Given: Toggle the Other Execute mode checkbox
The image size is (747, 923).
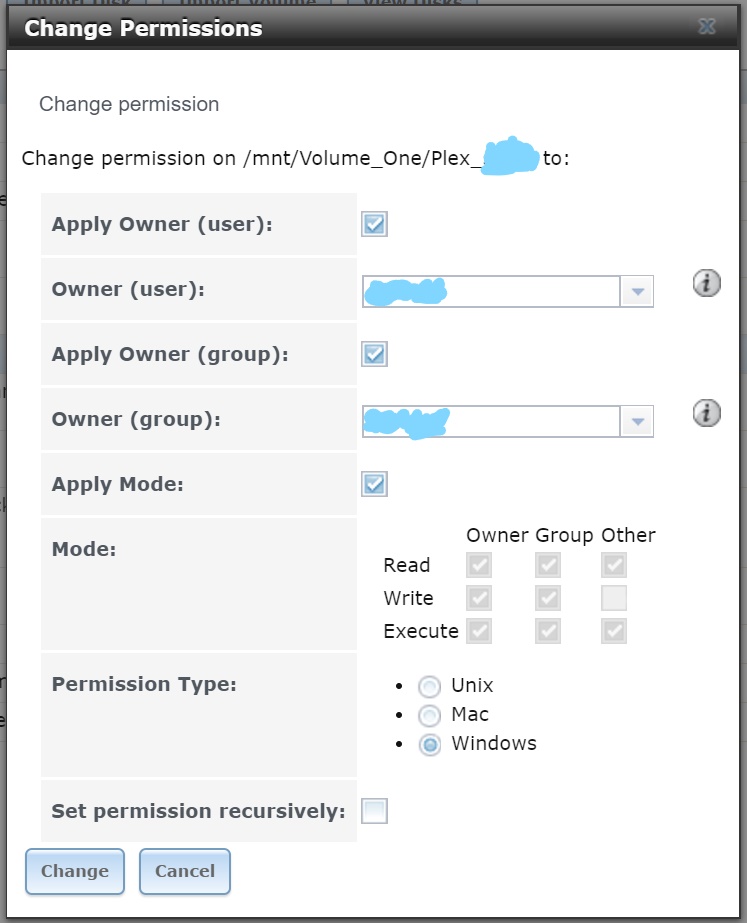Looking at the screenshot, I should click(x=614, y=631).
